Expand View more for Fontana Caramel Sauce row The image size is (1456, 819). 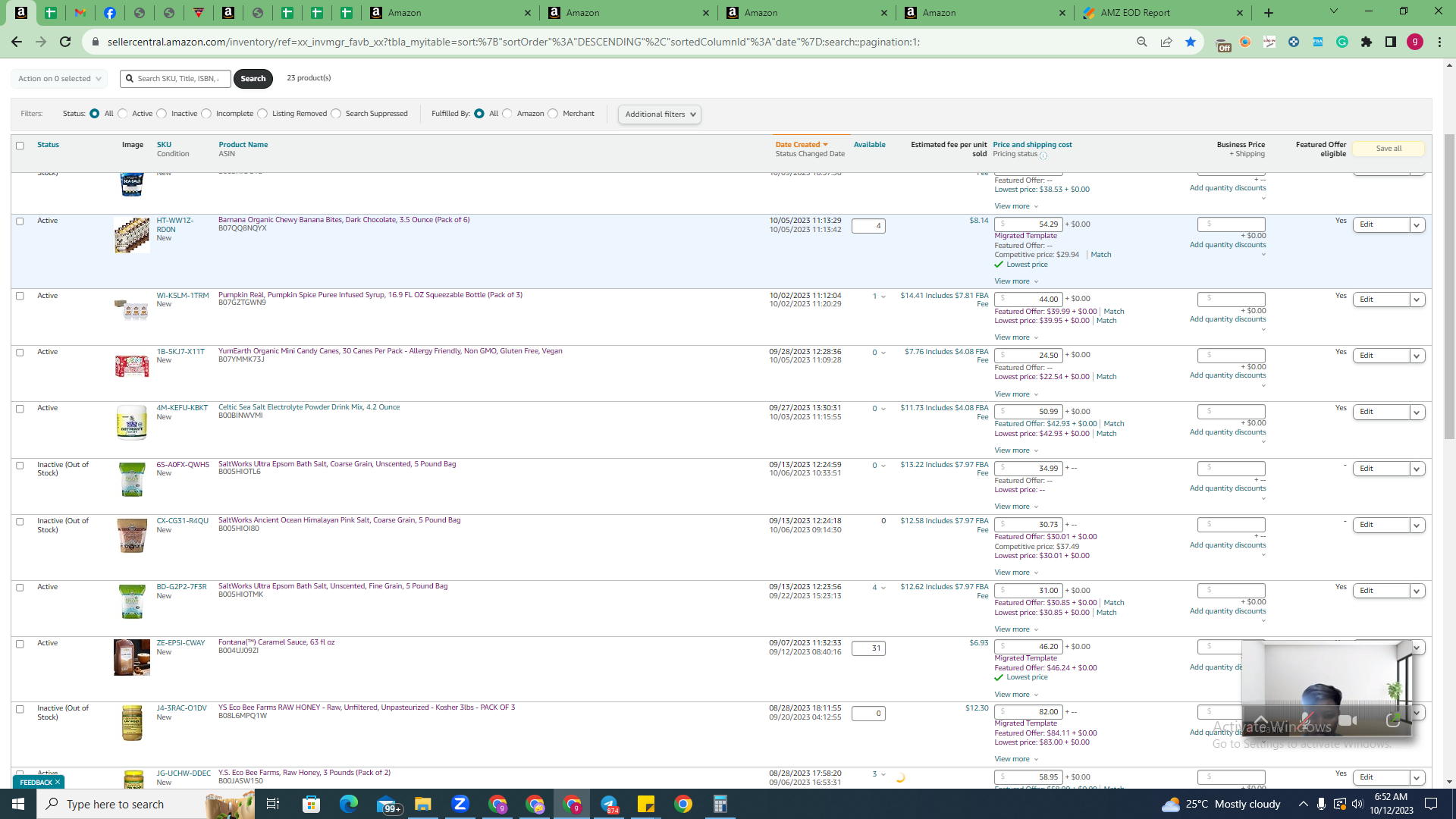(1016, 695)
